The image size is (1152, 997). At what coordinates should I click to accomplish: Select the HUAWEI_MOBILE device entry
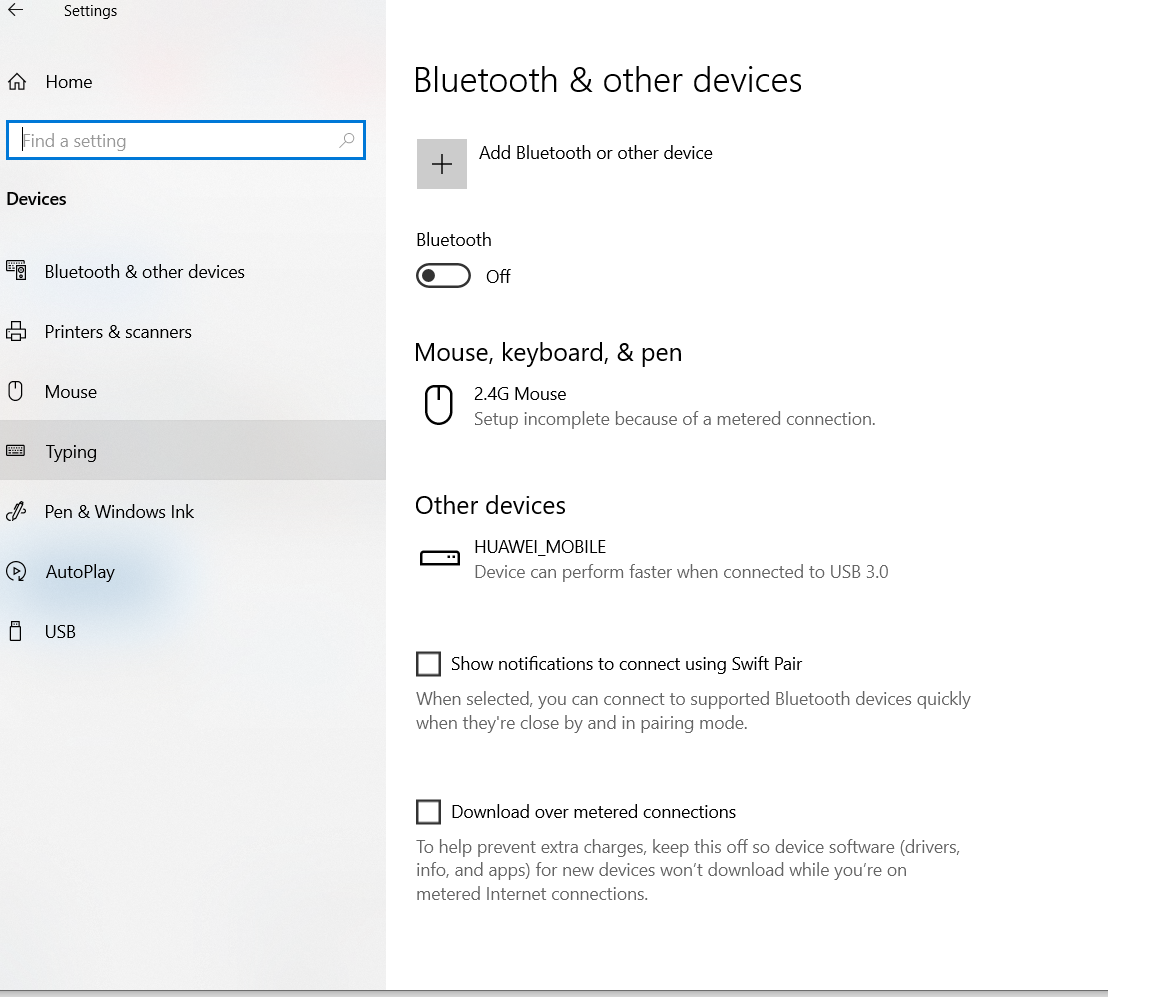point(682,558)
